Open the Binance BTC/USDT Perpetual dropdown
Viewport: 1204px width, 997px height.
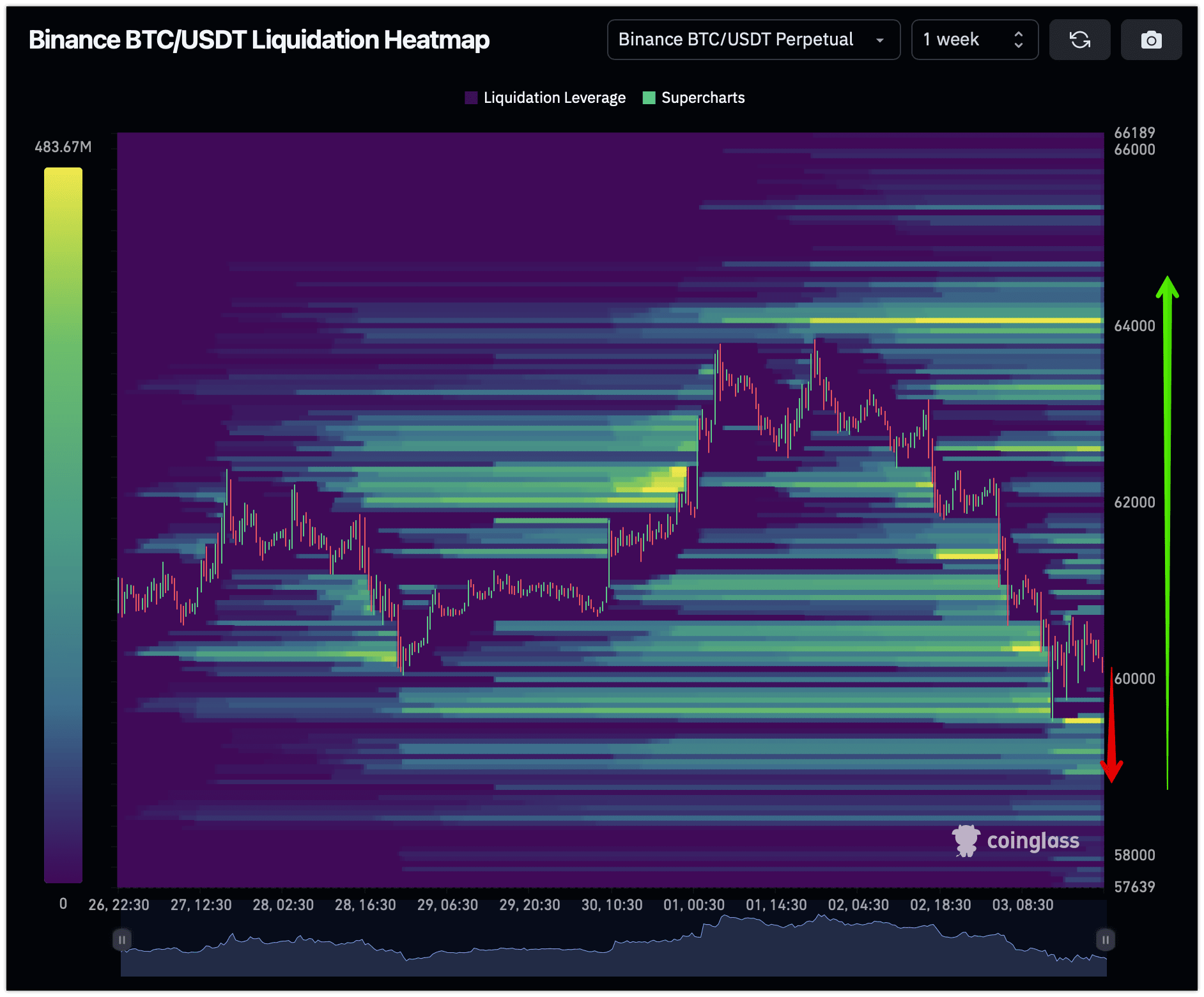753,40
